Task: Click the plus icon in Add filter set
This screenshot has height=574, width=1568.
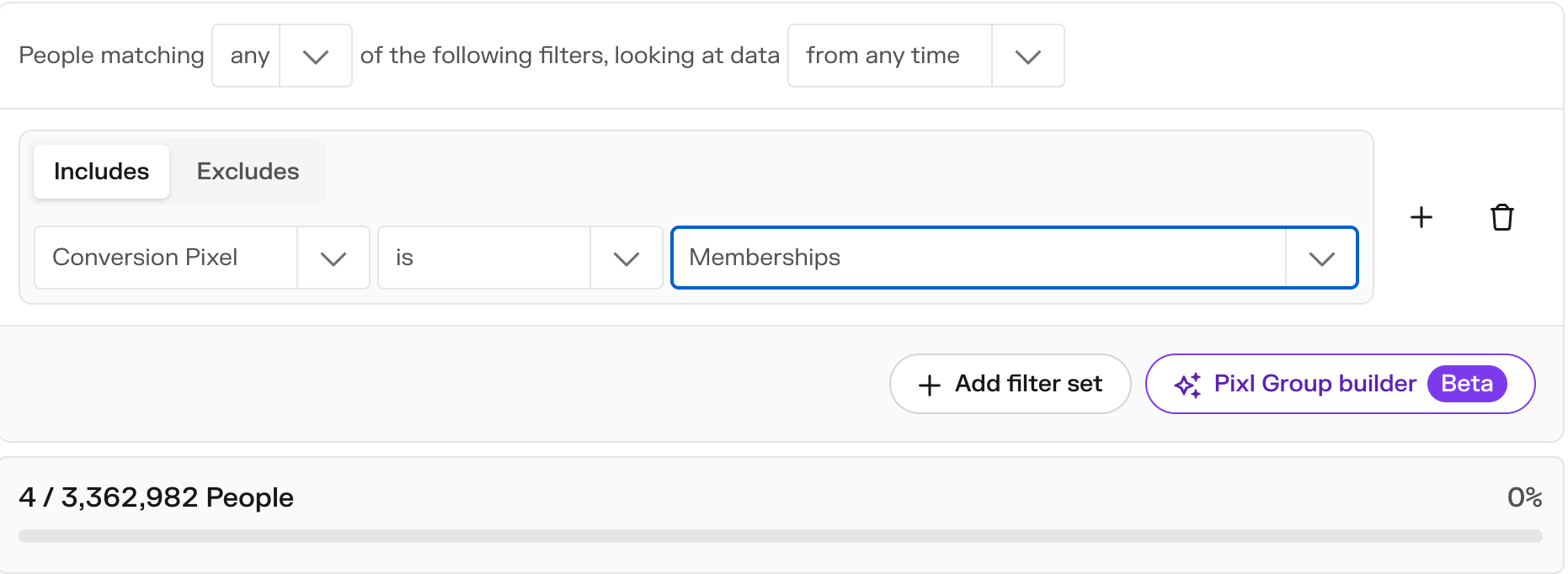Action: coord(930,385)
